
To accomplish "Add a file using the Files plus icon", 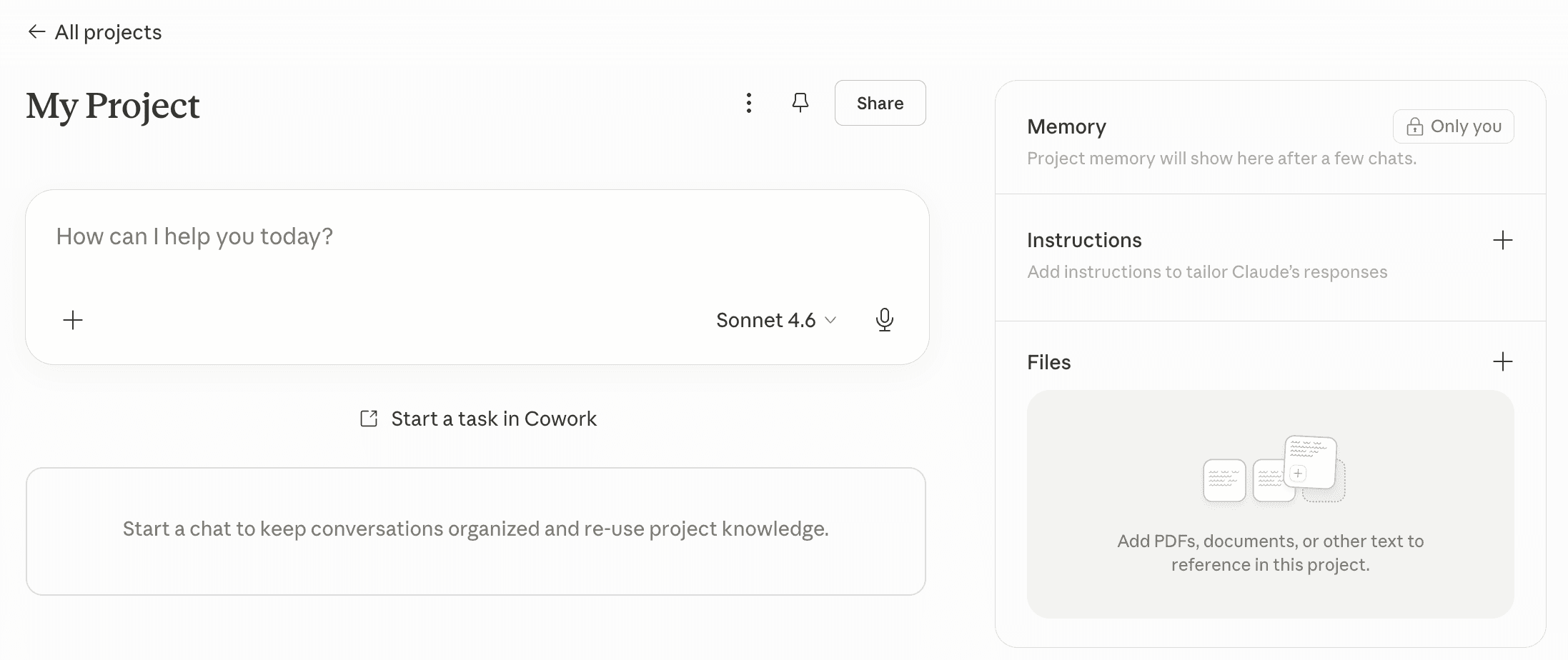I will 1503,362.
